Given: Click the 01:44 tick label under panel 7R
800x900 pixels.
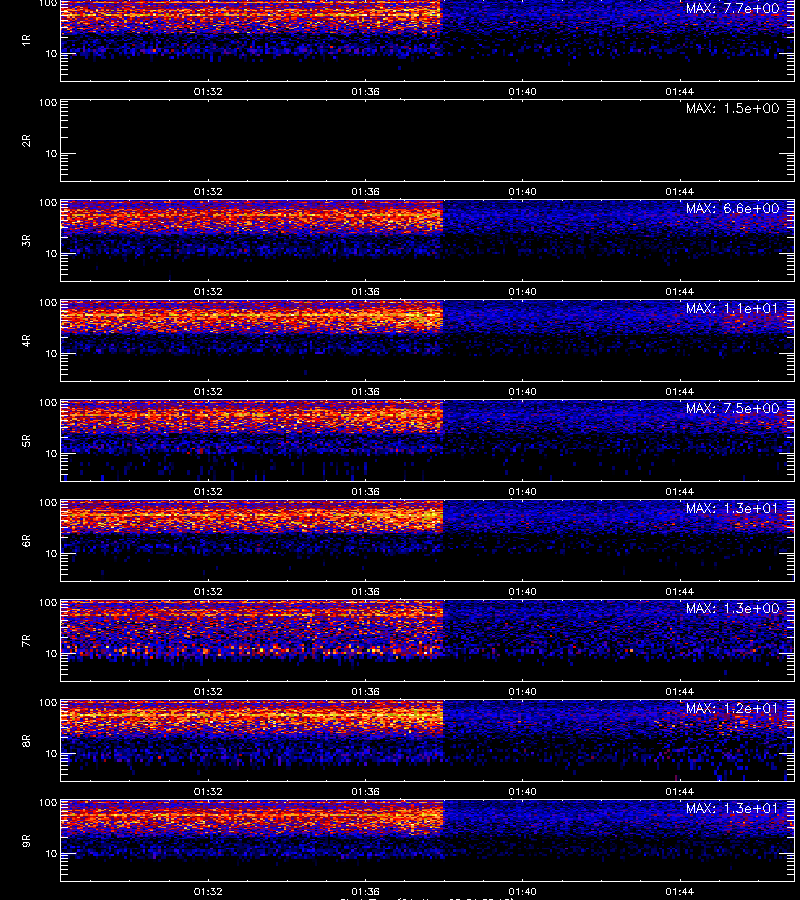Looking at the screenshot, I should point(679,692).
